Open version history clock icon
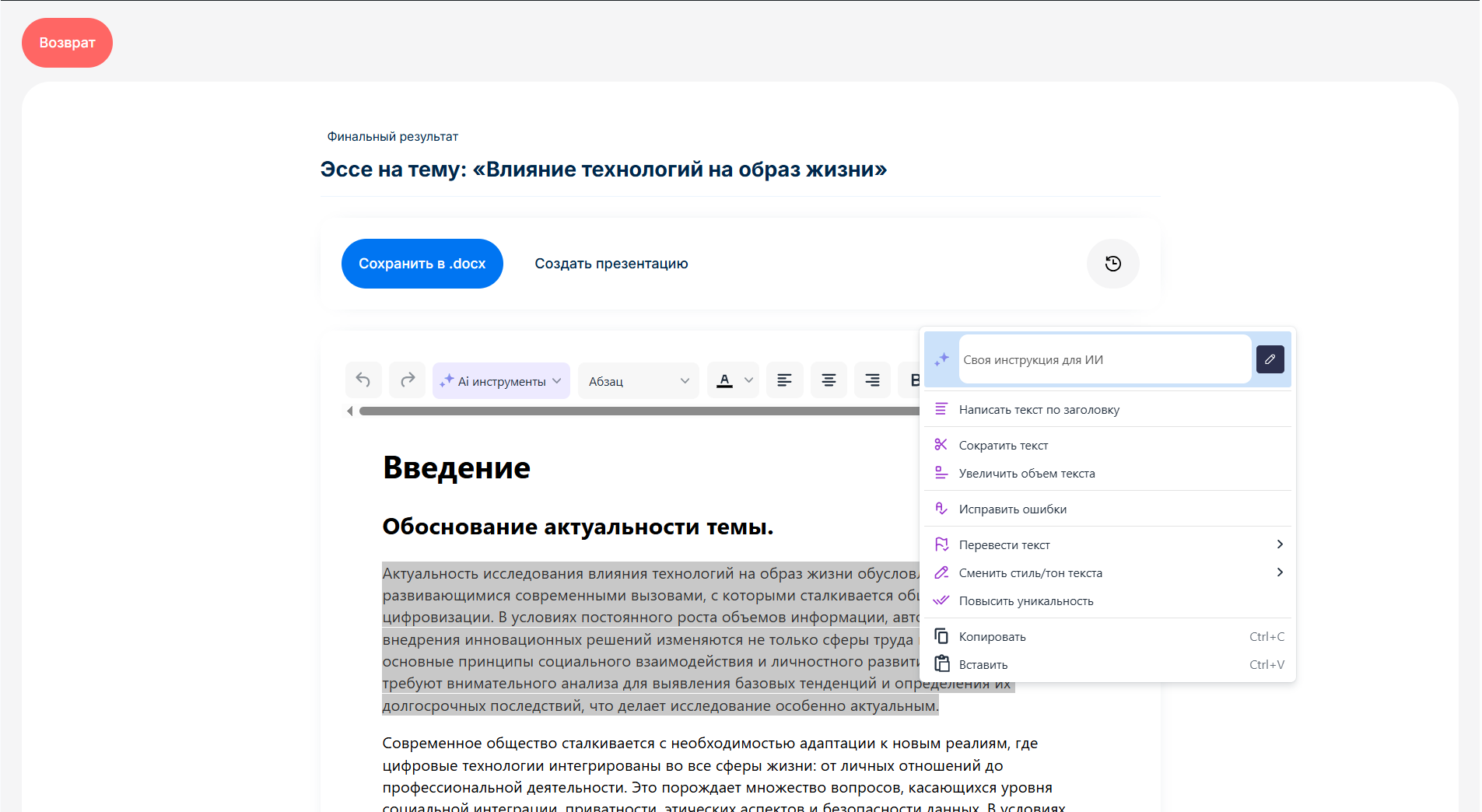The image size is (1482, 812). [1112, 264]
